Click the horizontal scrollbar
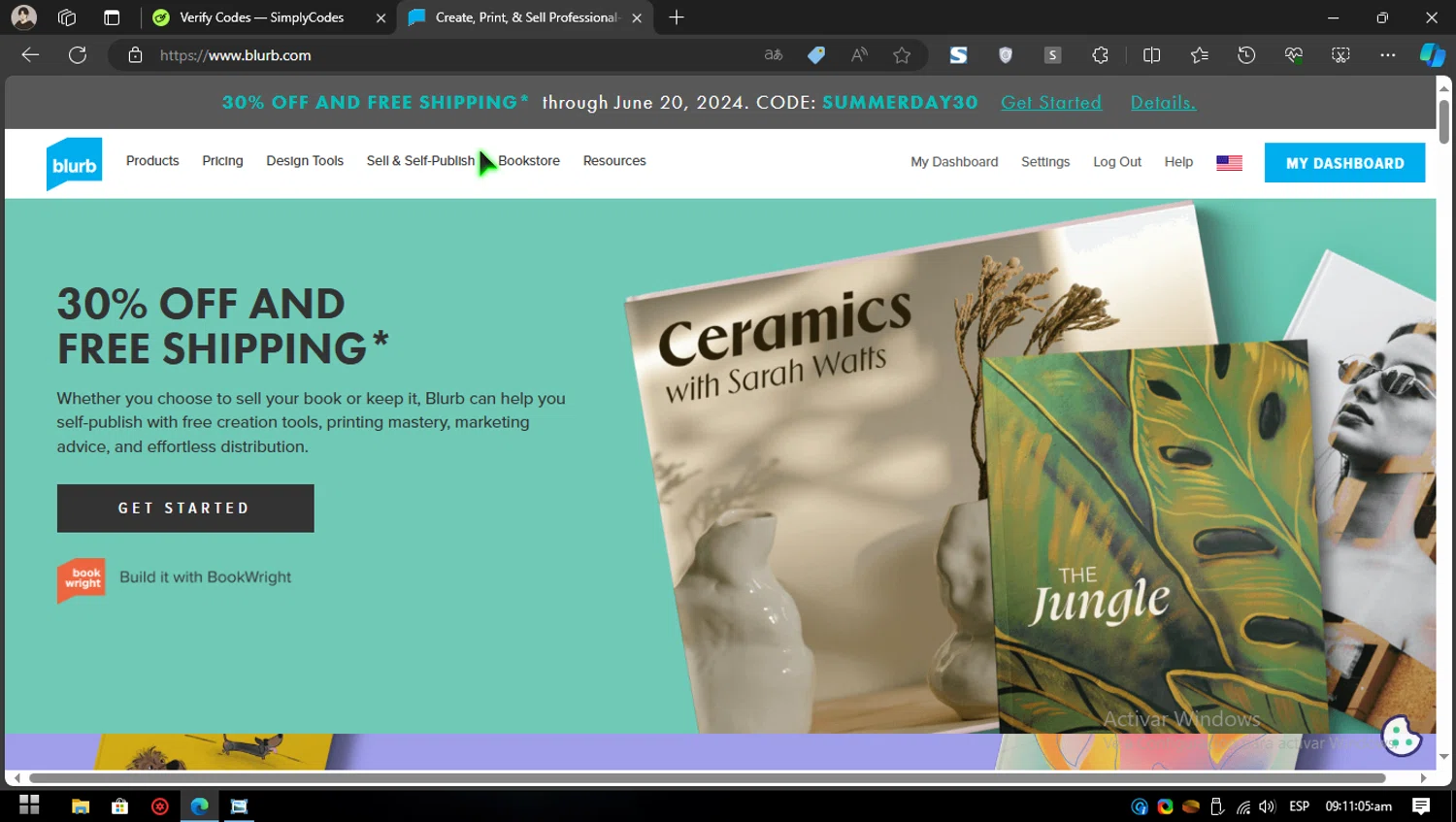The width and height of the screenshot is (1456, 822). [707, 777]
